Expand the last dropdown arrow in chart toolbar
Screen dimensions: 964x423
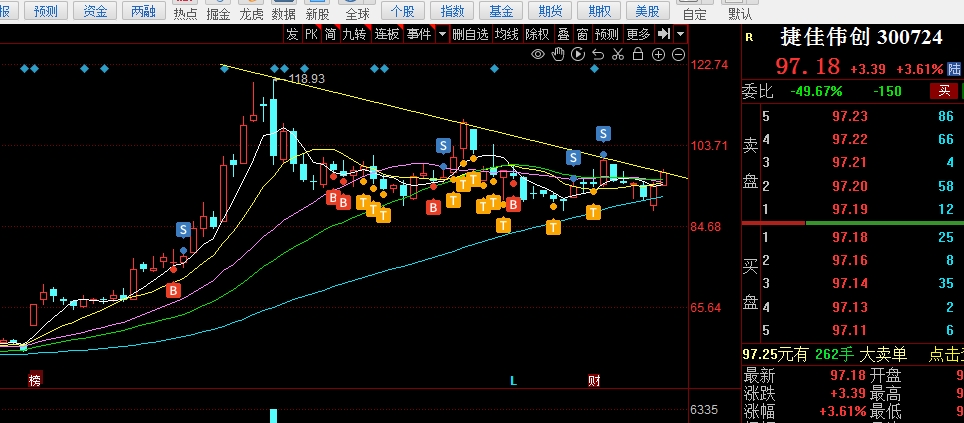point(681,34)
